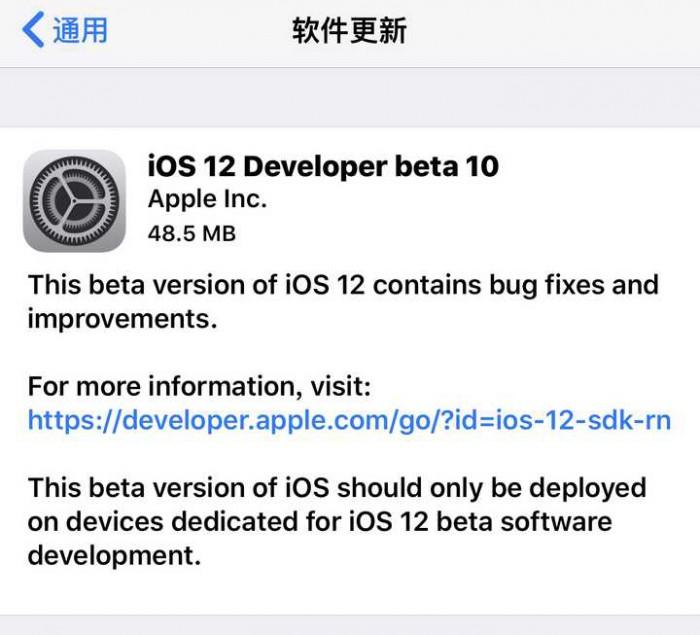
Task: Select the iOS 12 Developer beta 10 heading
Action: [x=323, y=166]
